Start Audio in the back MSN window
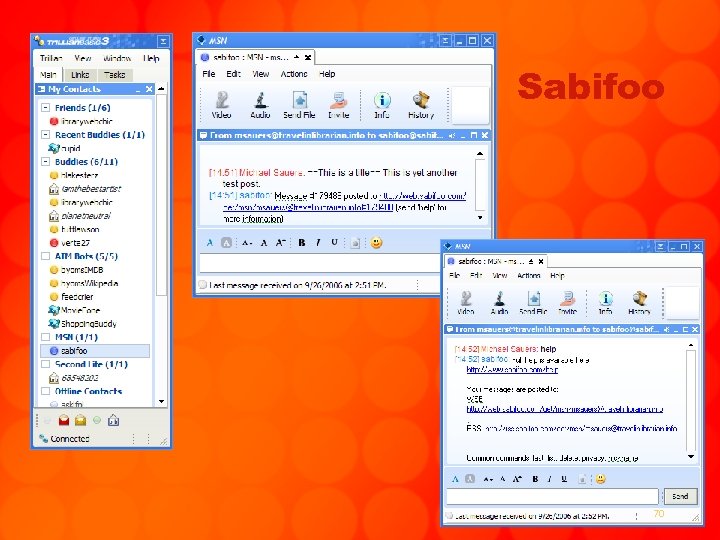Viewport: 720px width, 540px height. [260, 105]
